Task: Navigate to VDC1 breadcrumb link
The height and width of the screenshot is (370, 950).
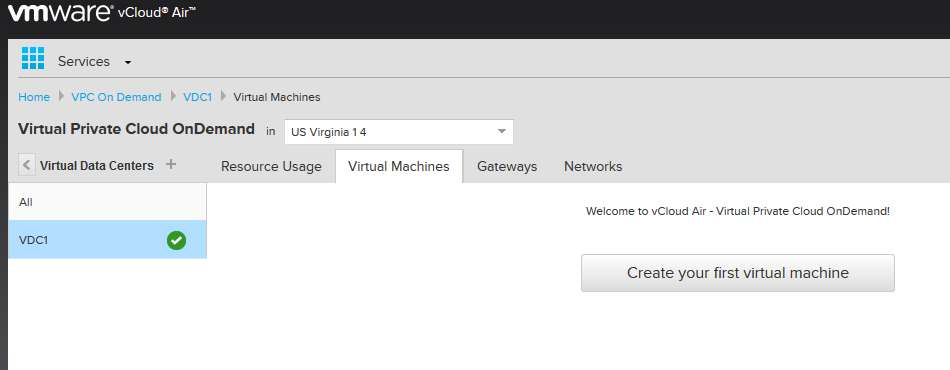Action: (x=198, y=97)
